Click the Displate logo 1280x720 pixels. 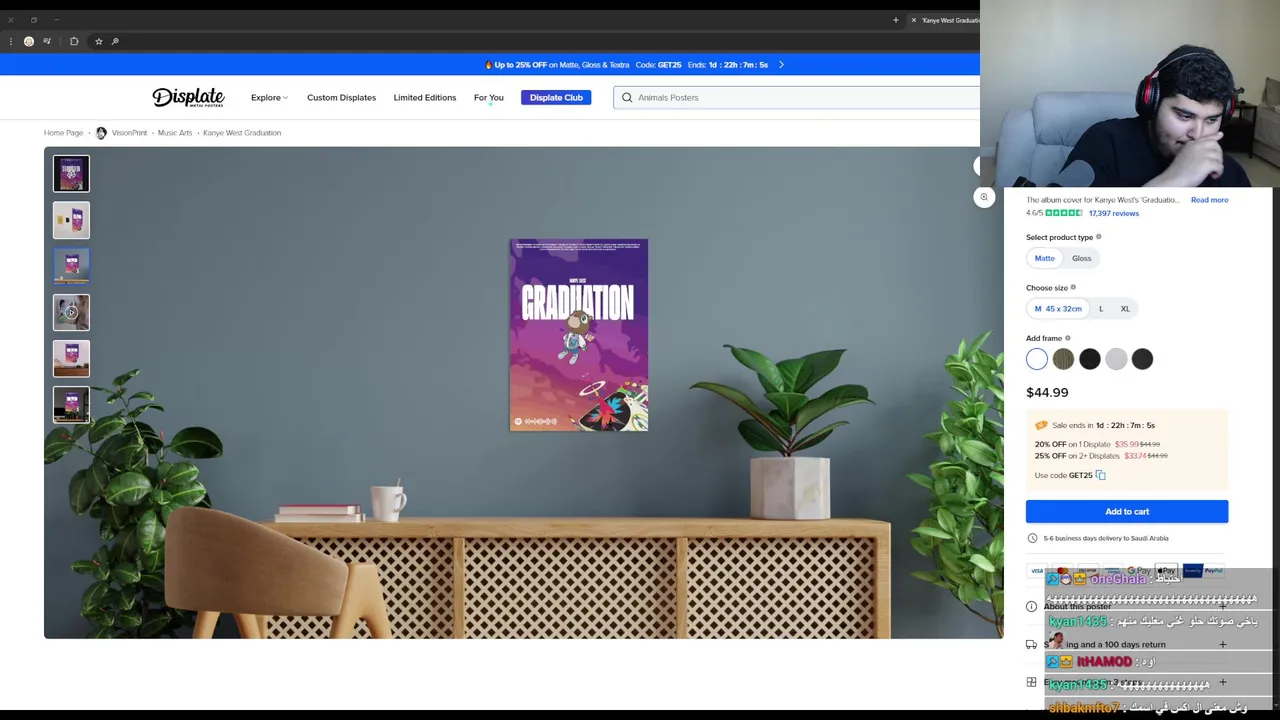point(188,97)
